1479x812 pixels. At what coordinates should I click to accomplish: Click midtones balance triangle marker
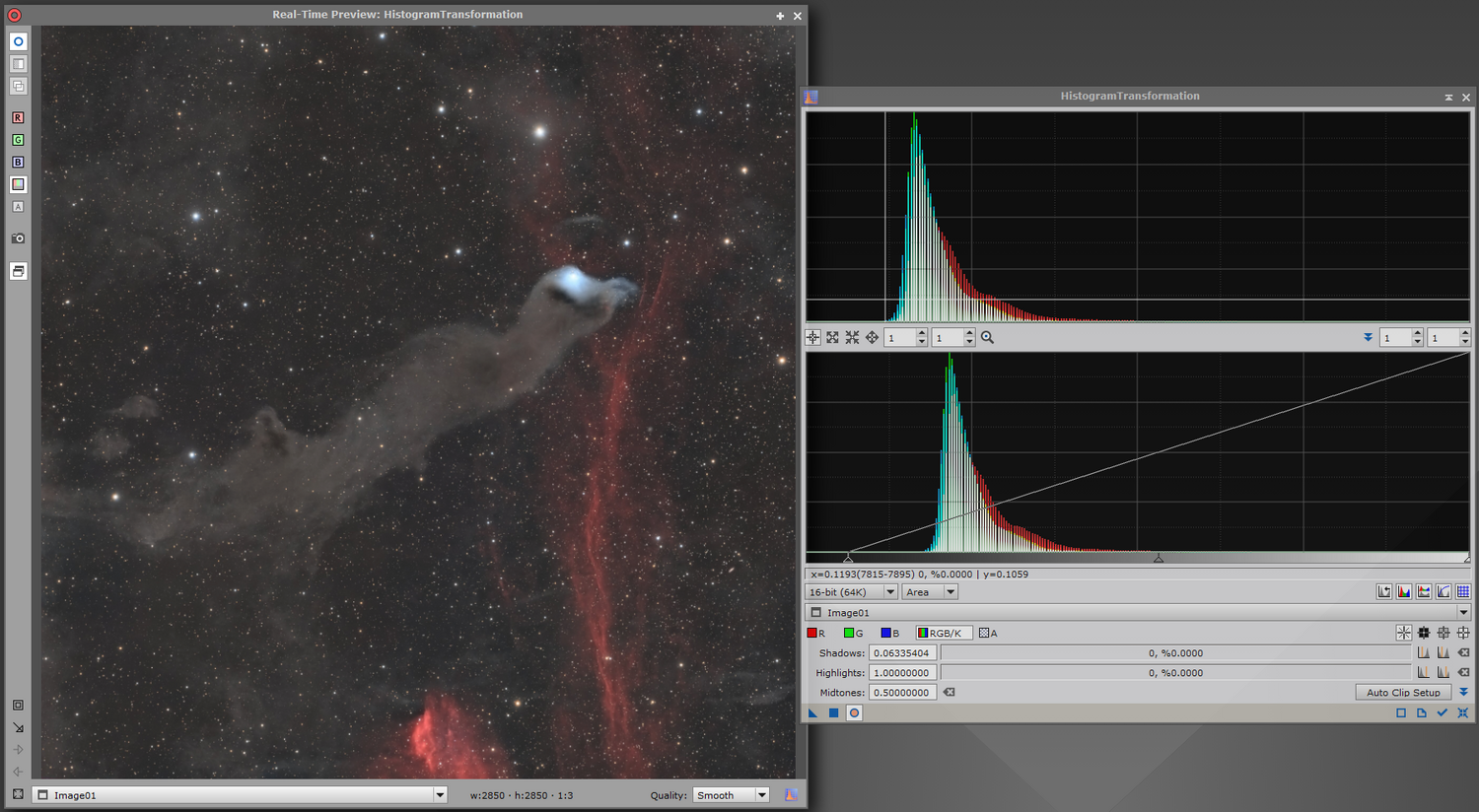1159,559
